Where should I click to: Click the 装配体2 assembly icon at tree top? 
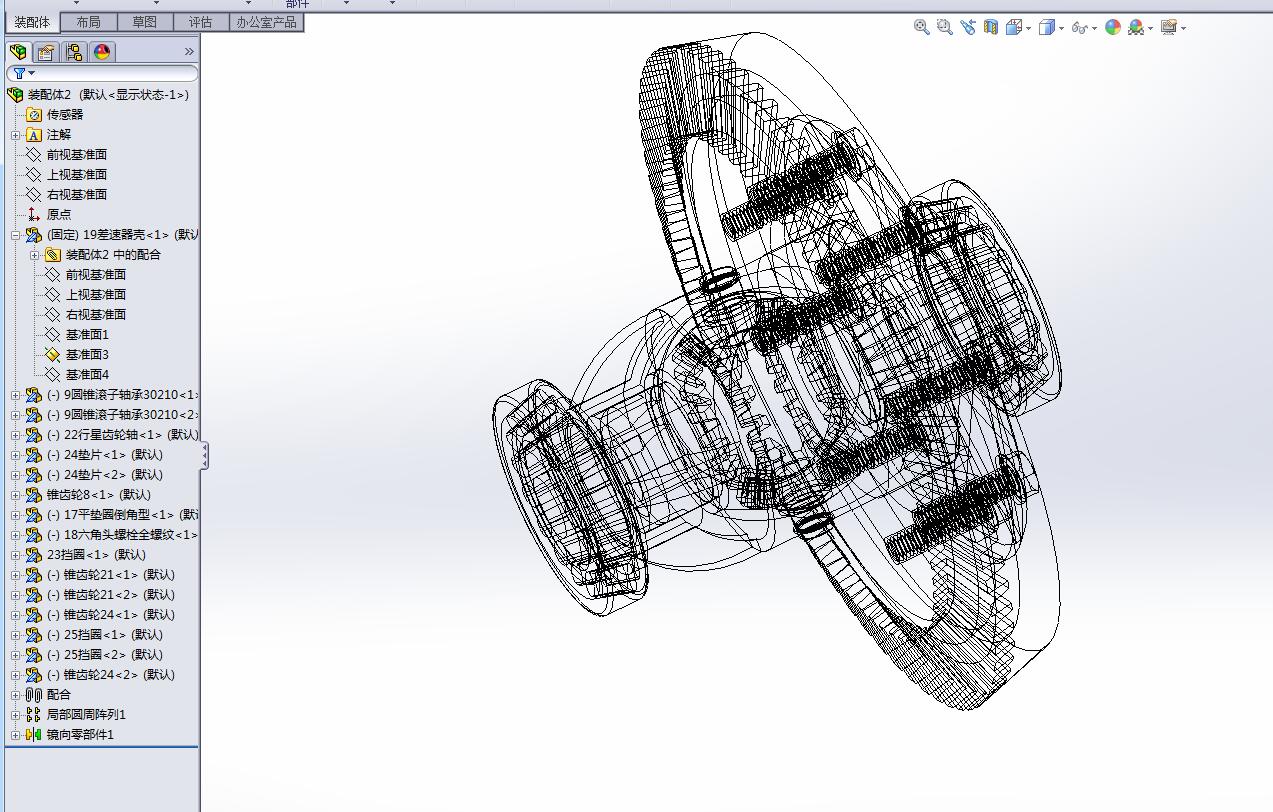coord(15,94)
